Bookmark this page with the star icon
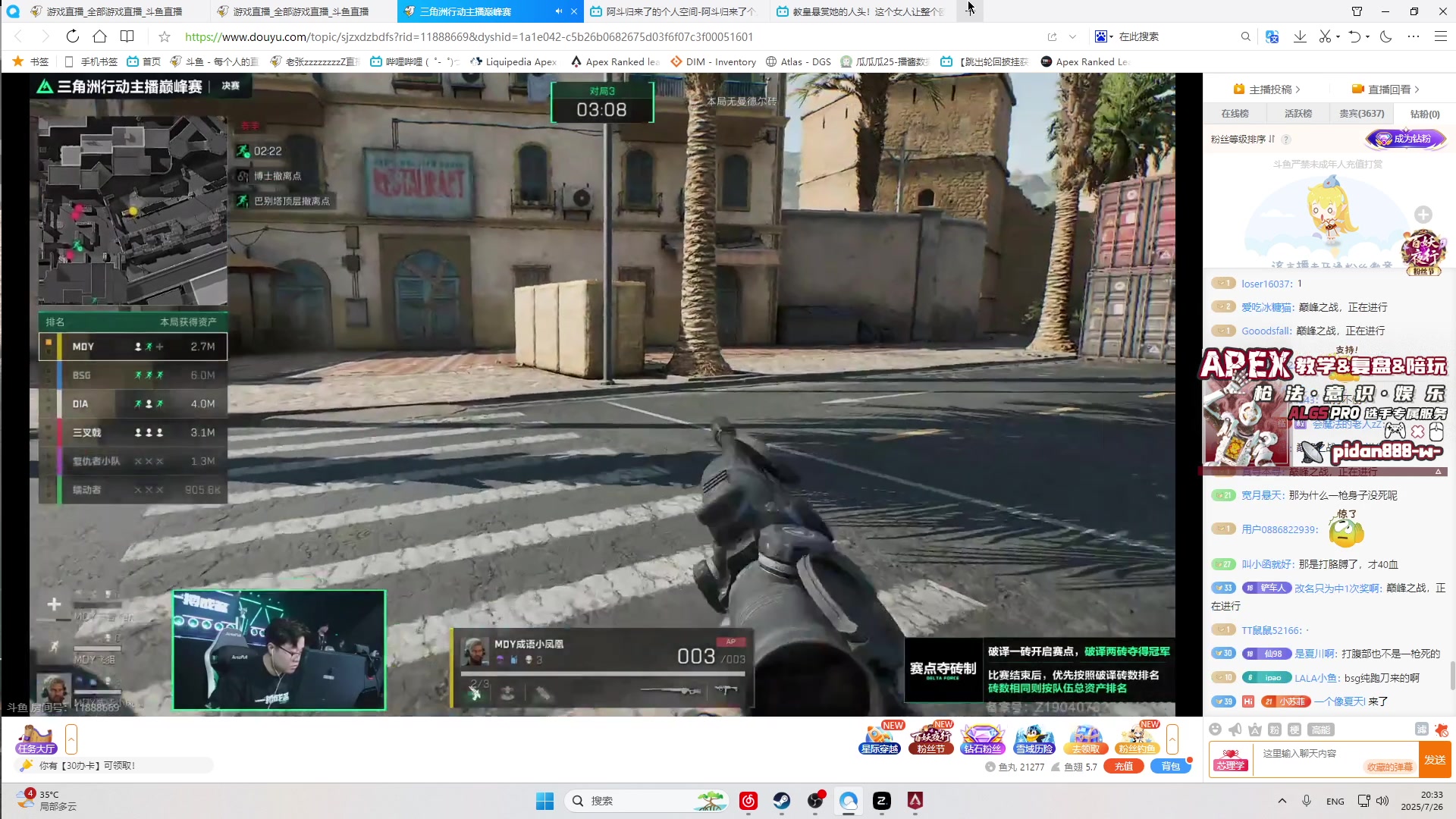The height and width of the screenshot is (819, 1456). click(x=165, y=36)
